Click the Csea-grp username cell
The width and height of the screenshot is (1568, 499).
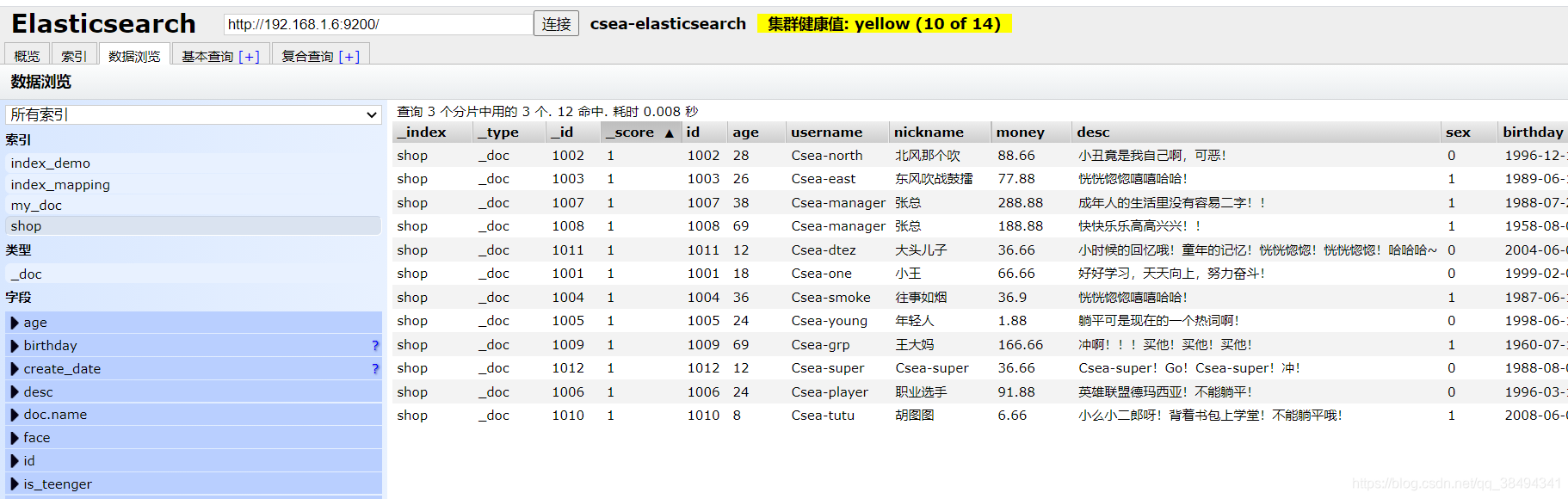pyautogui.click(x=820, y=345)
